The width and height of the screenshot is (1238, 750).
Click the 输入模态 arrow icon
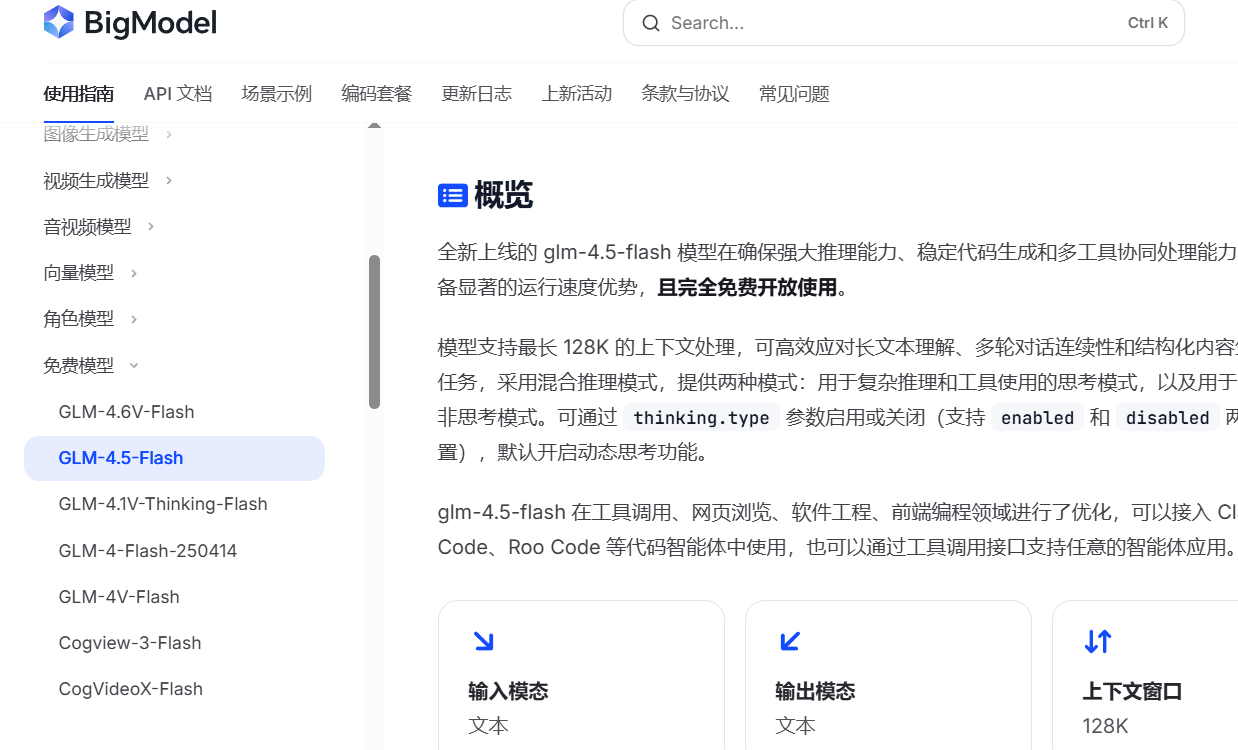pos(484,641)
